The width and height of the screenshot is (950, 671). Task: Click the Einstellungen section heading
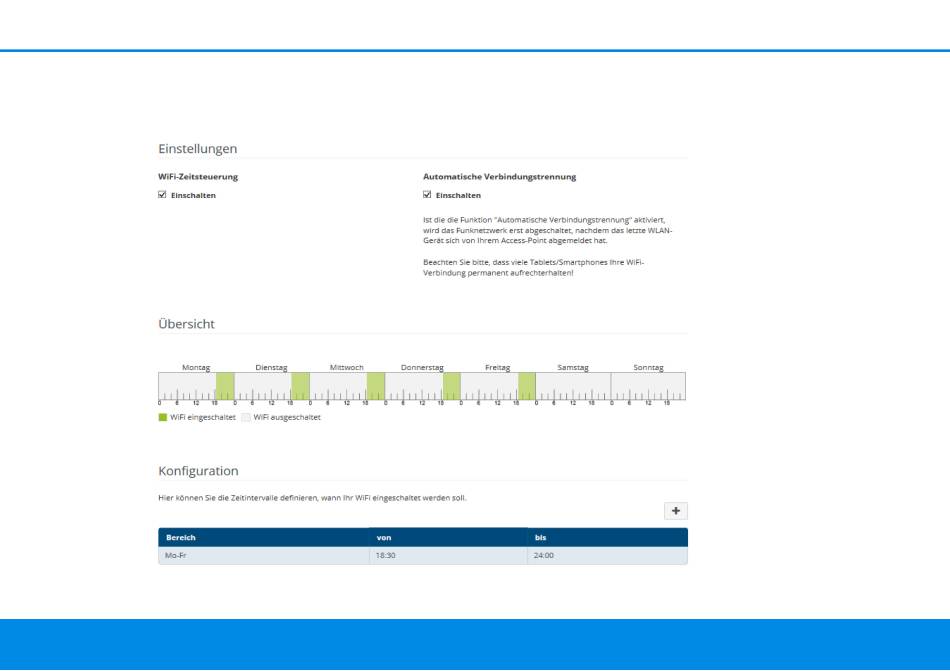198,148
